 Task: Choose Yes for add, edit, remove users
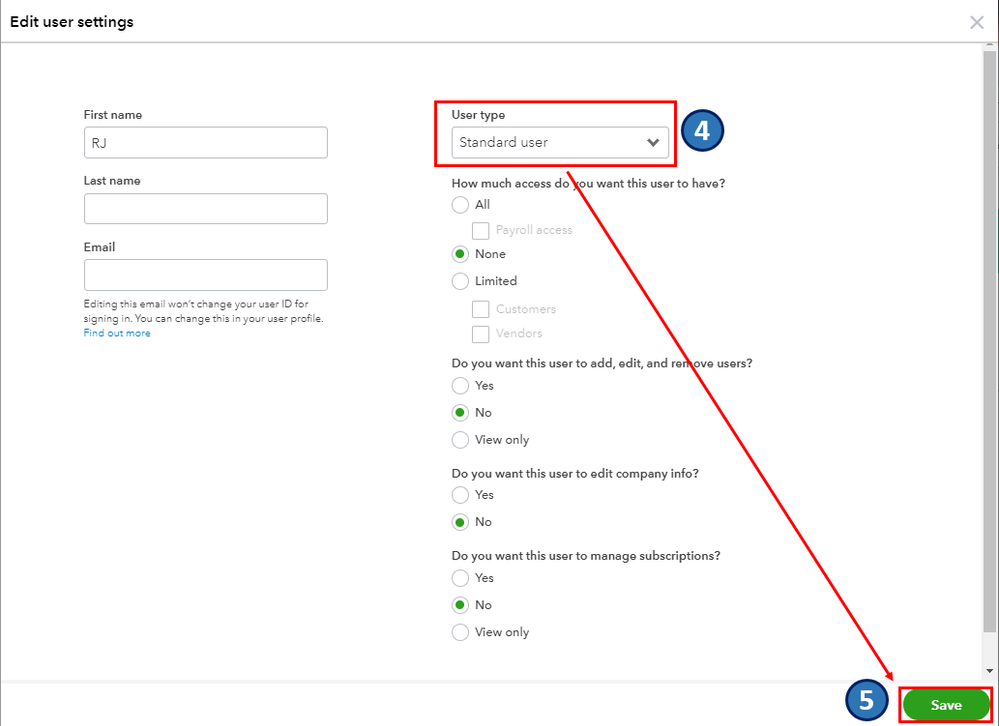tap(460, 386)
